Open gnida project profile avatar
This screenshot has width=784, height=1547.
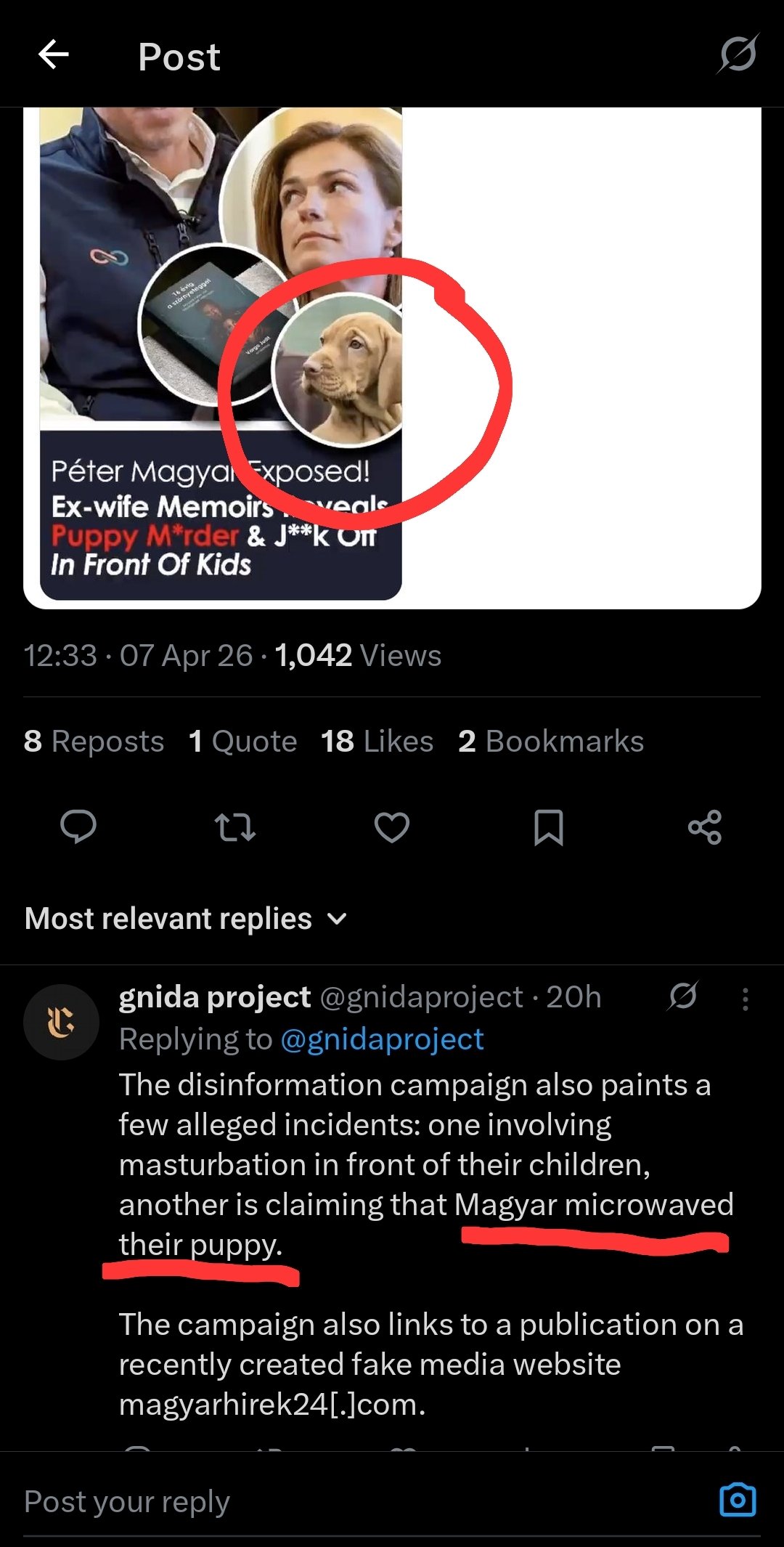(x=61, y=1022)
